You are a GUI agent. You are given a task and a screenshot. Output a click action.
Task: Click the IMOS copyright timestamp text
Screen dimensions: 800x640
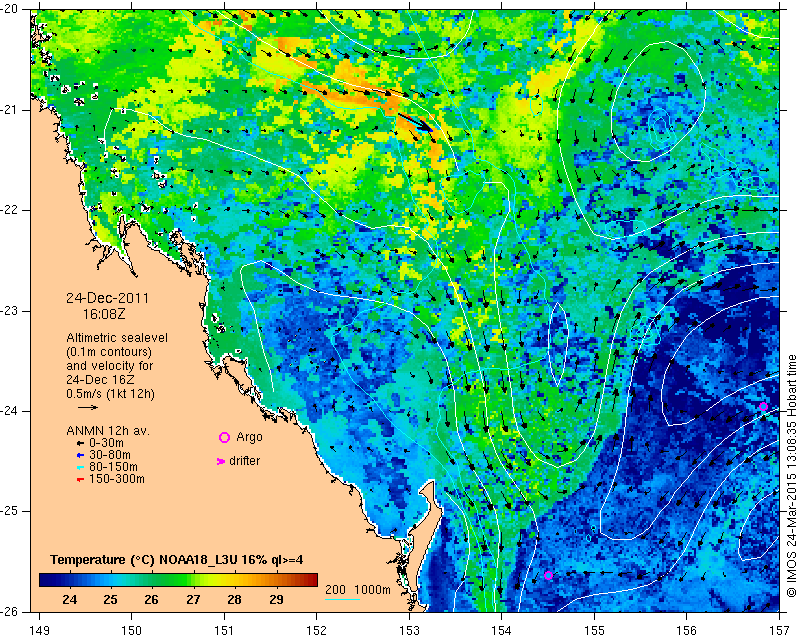point(791,476)
